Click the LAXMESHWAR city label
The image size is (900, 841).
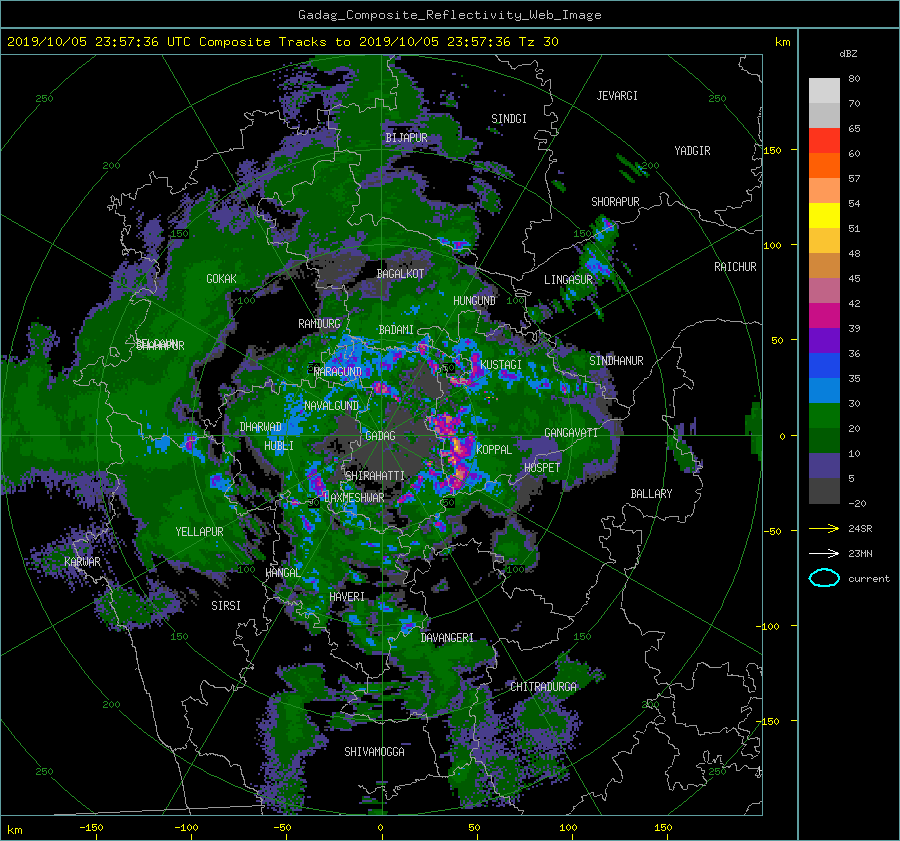tap(354, 498)
